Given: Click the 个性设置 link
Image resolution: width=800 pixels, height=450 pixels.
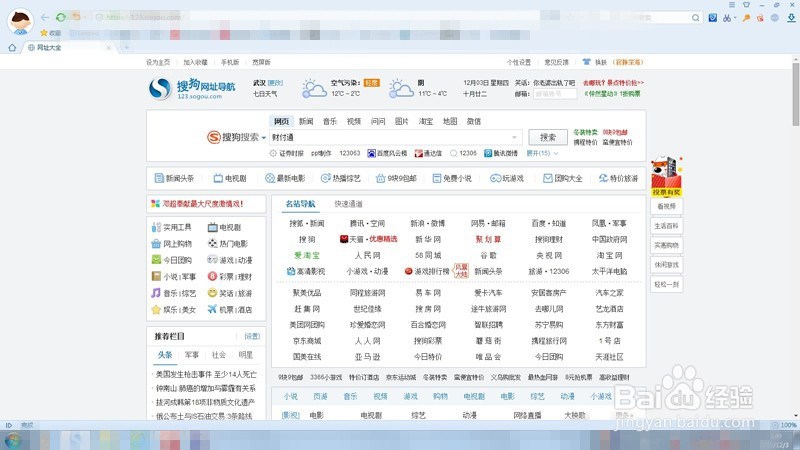Looking at the screenshot, I should [x=519, y=62].
